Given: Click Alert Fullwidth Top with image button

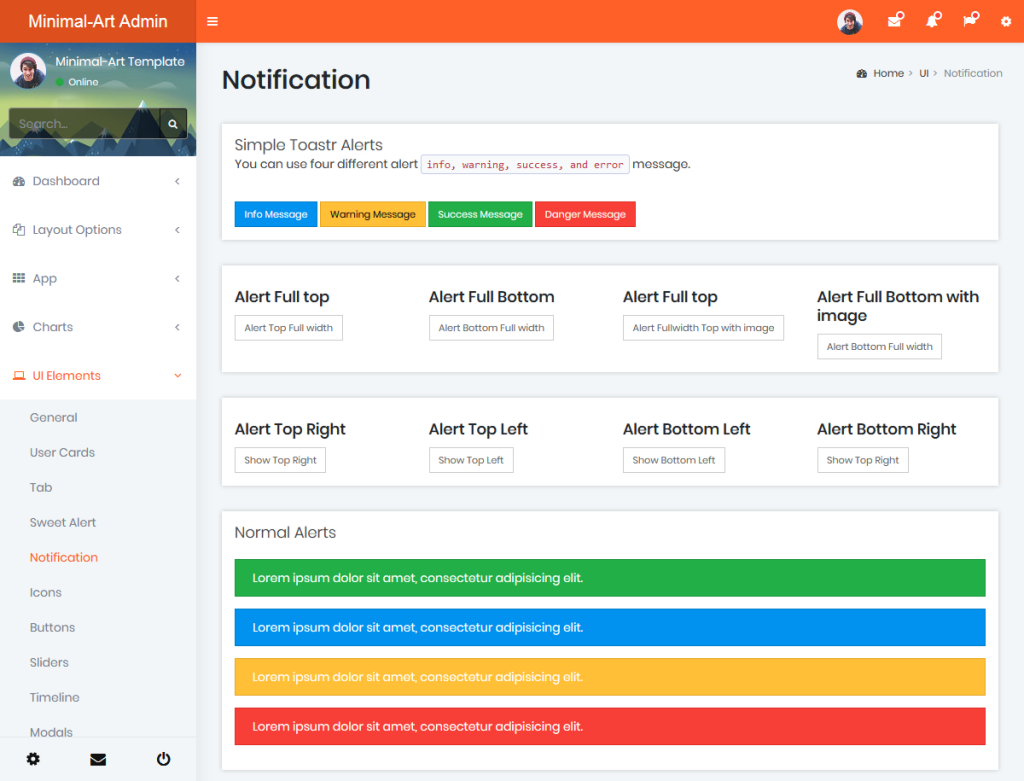Looking at the screenshot, I should point(703,328).
